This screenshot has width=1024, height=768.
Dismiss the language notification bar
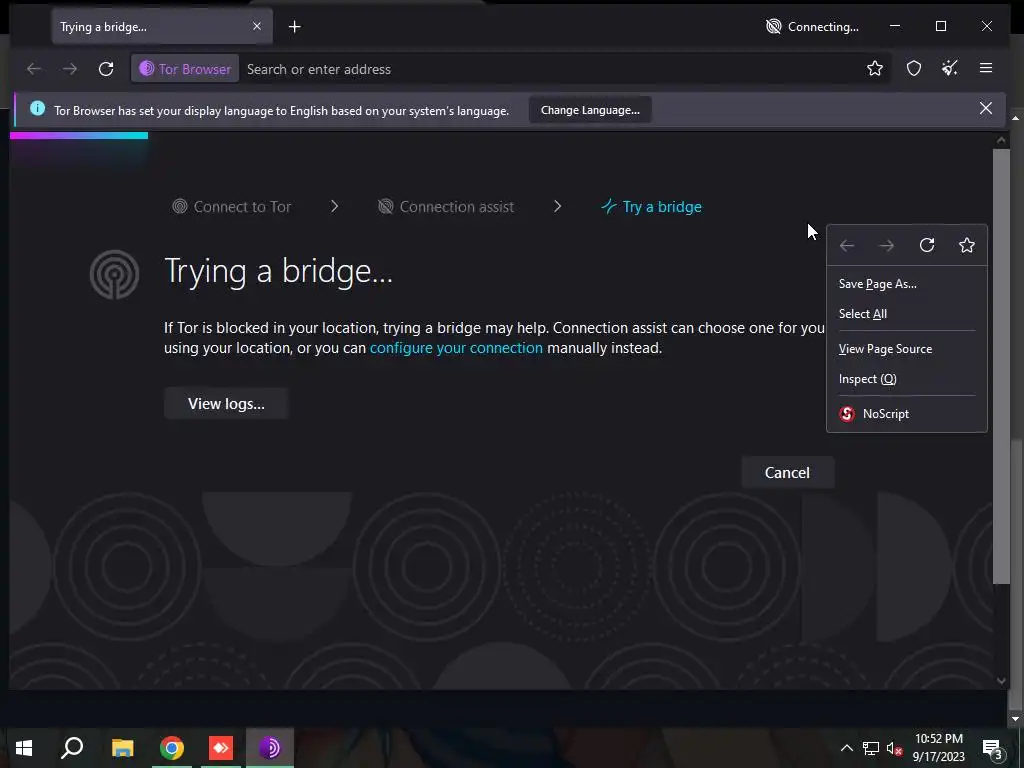(x=985, y=108)
